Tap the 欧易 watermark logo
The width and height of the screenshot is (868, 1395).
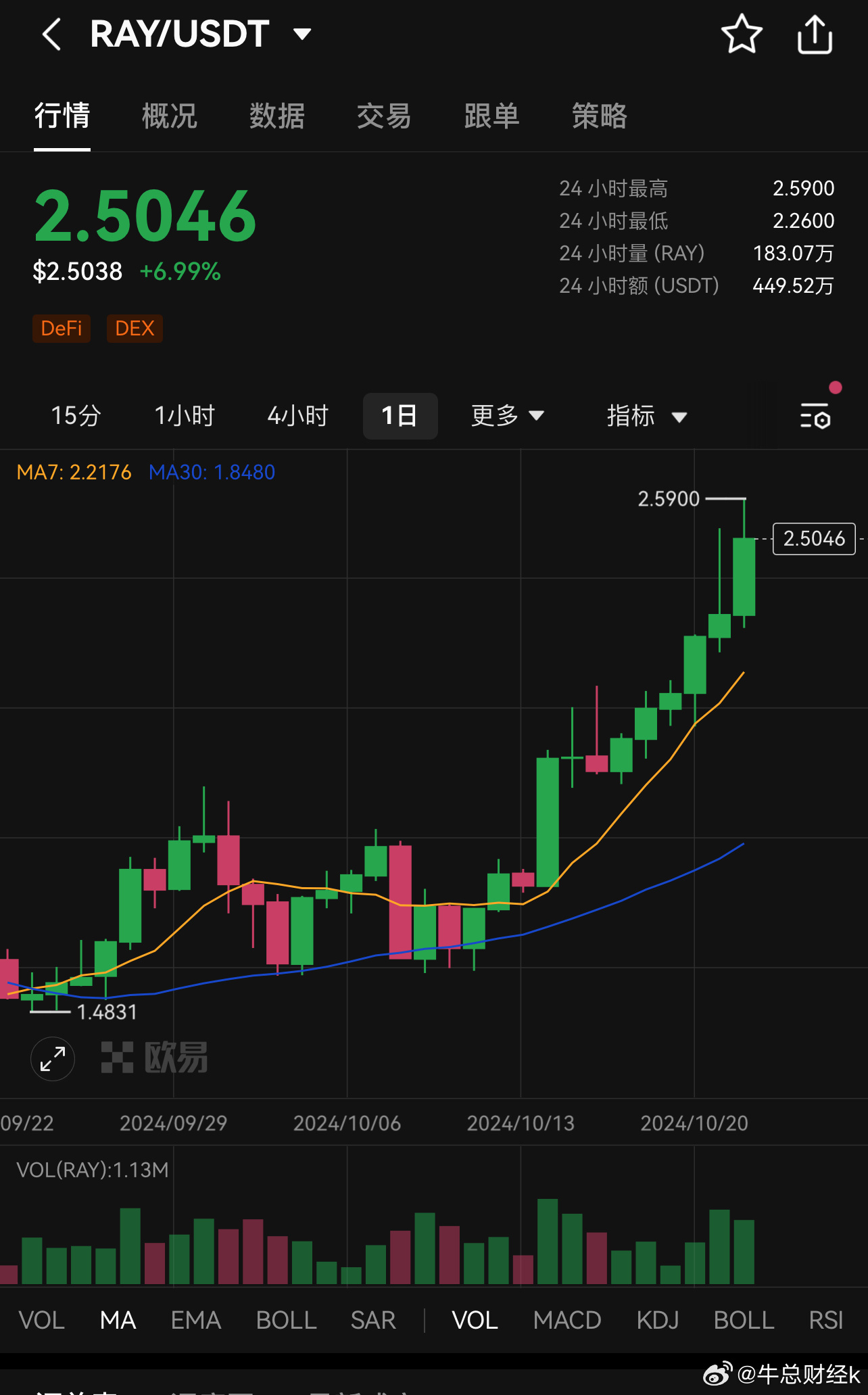(155, 1058)
